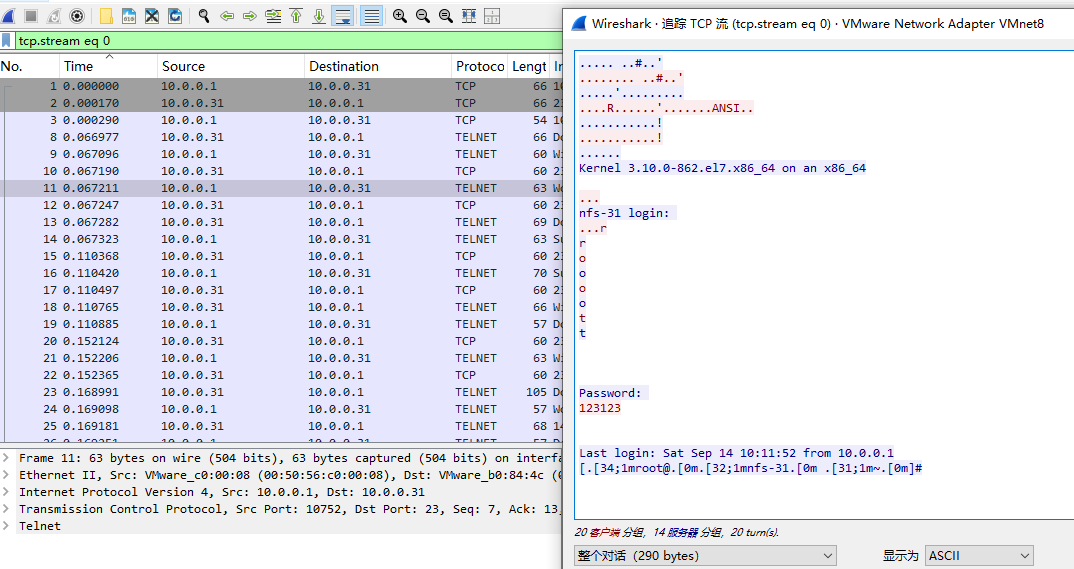
Task: Stop capturing packets
Action: pos(31,15)
